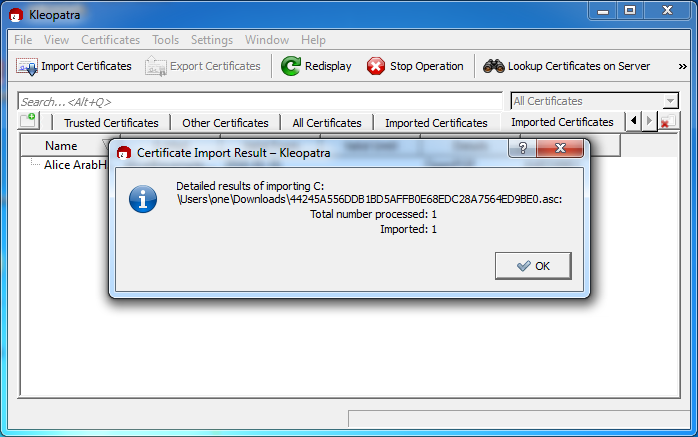Click the new tab icon beside Trusted Certificates
Screen dimensions: 698x437
click(x=28, y=121)
